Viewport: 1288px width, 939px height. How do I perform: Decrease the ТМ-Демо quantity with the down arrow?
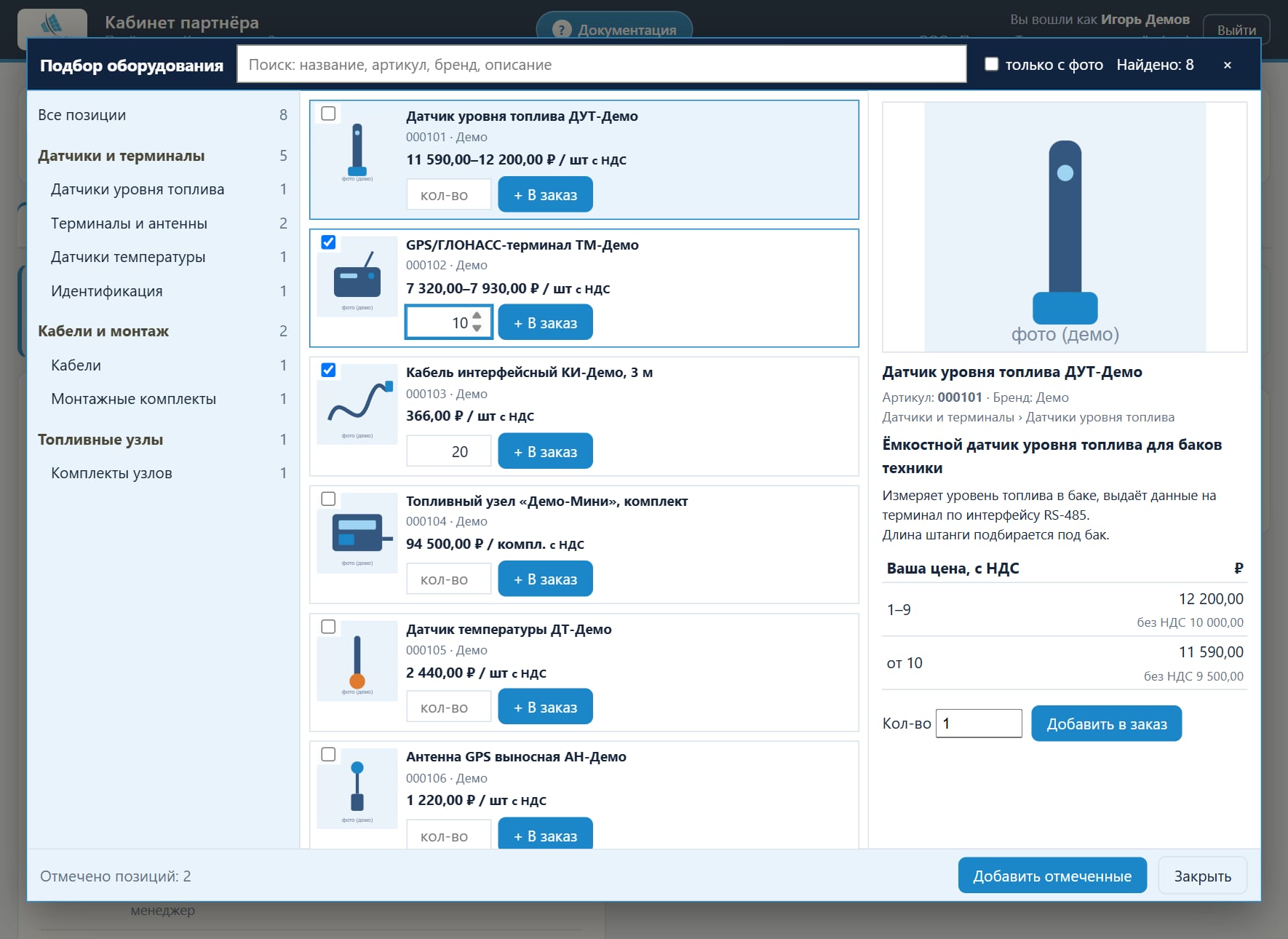click(x=477, y=328)
